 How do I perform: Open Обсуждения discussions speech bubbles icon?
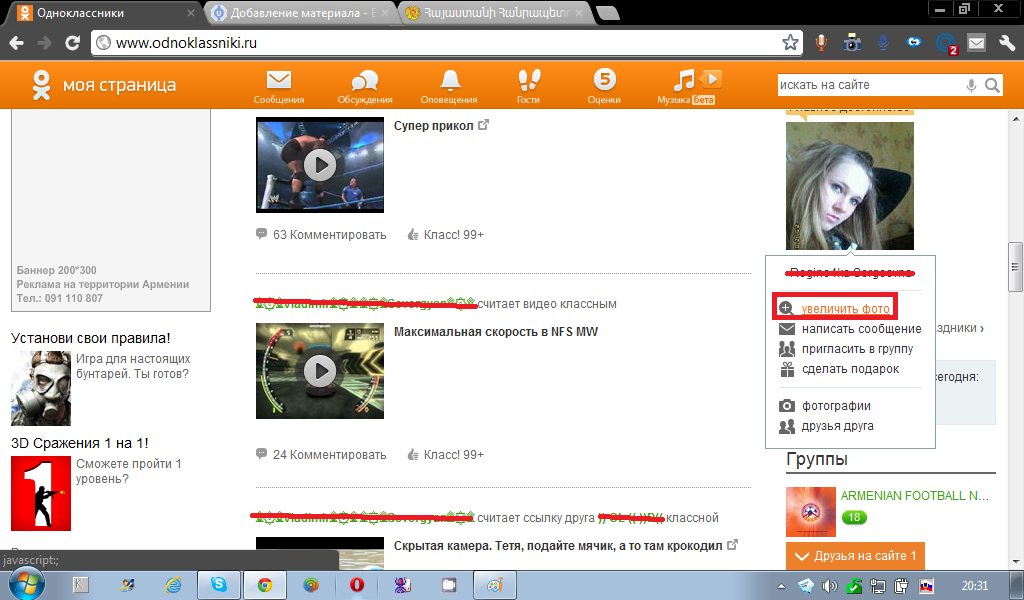coord(364,81)
